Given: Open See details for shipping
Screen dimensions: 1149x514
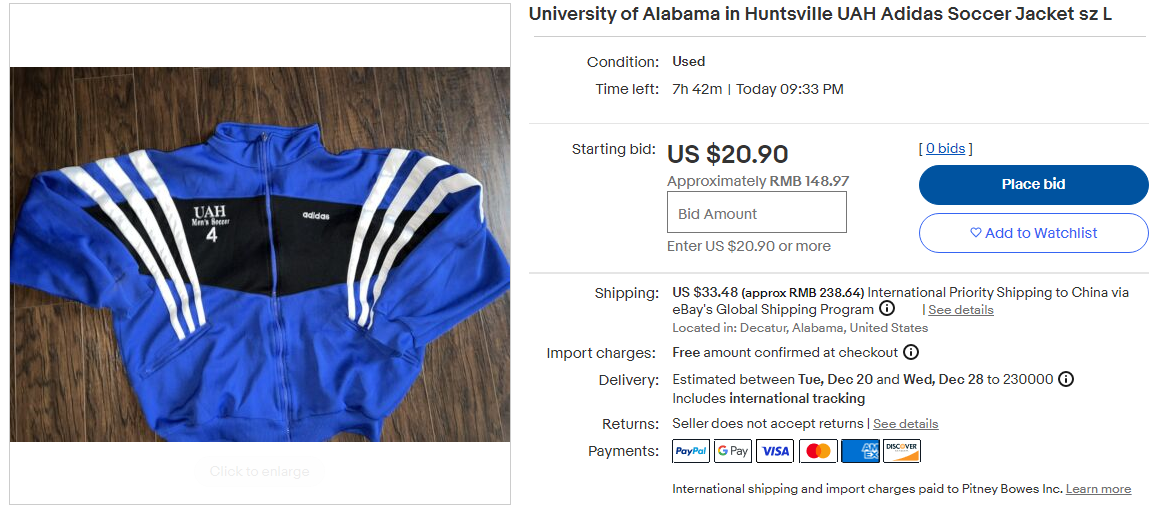Looking at the screenshot, I should point(960,310).
